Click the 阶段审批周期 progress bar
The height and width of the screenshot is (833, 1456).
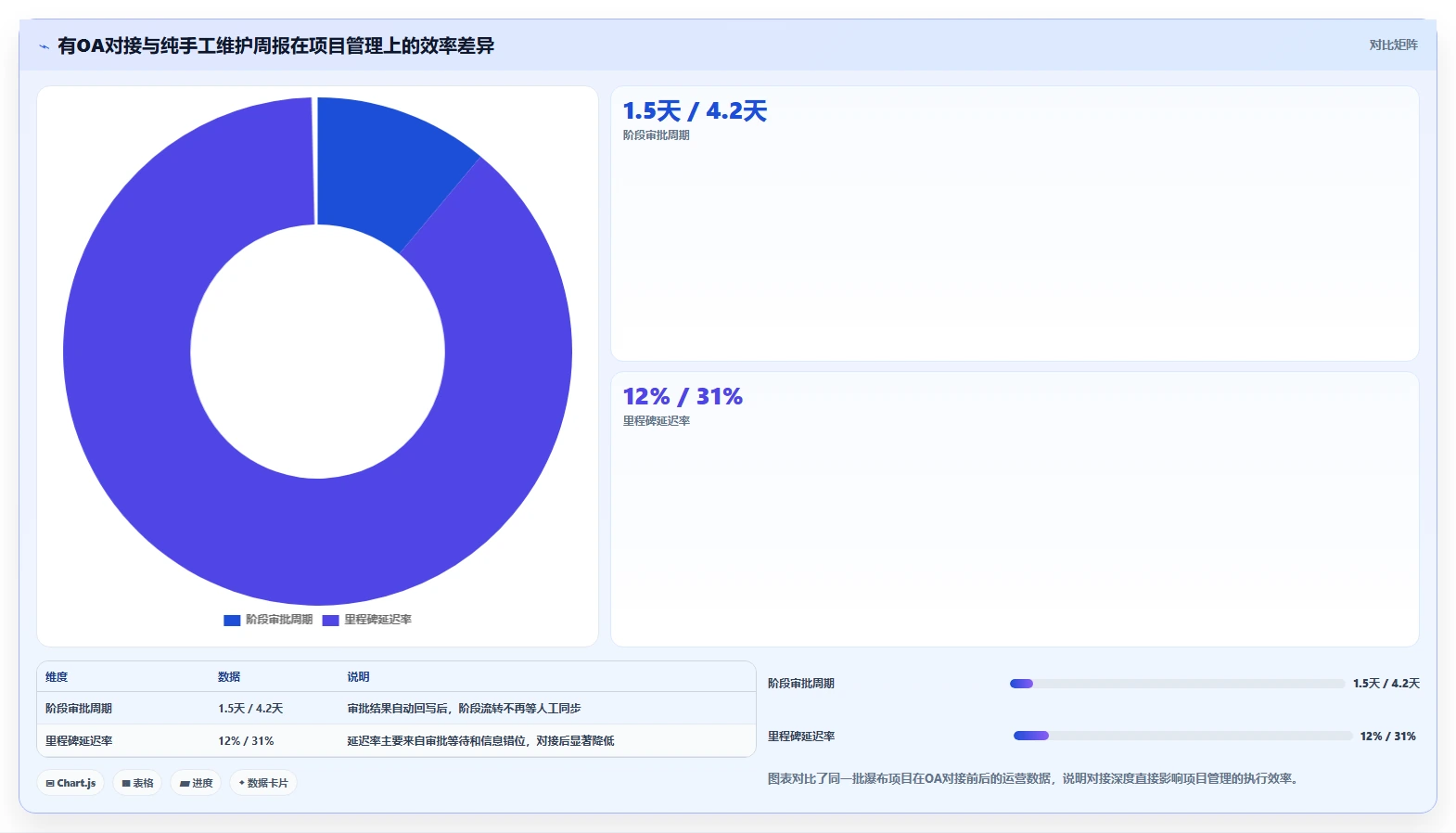point(1177,684)
